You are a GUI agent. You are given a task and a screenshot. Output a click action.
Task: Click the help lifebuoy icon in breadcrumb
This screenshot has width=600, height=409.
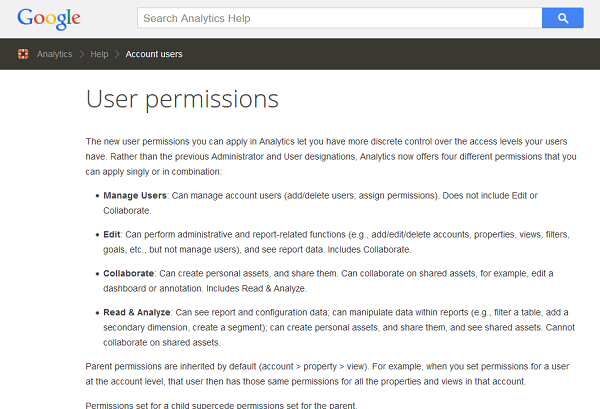pos(23,54)
